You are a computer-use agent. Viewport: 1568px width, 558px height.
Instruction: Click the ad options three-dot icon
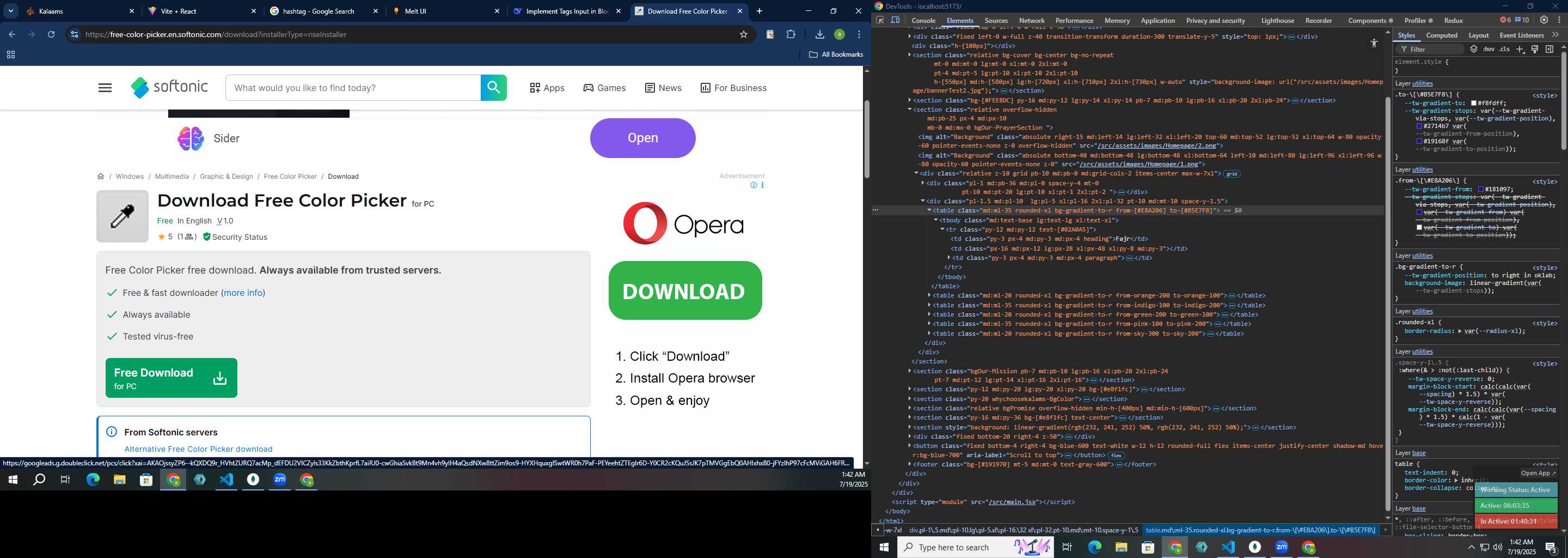(x=762, y=185)
